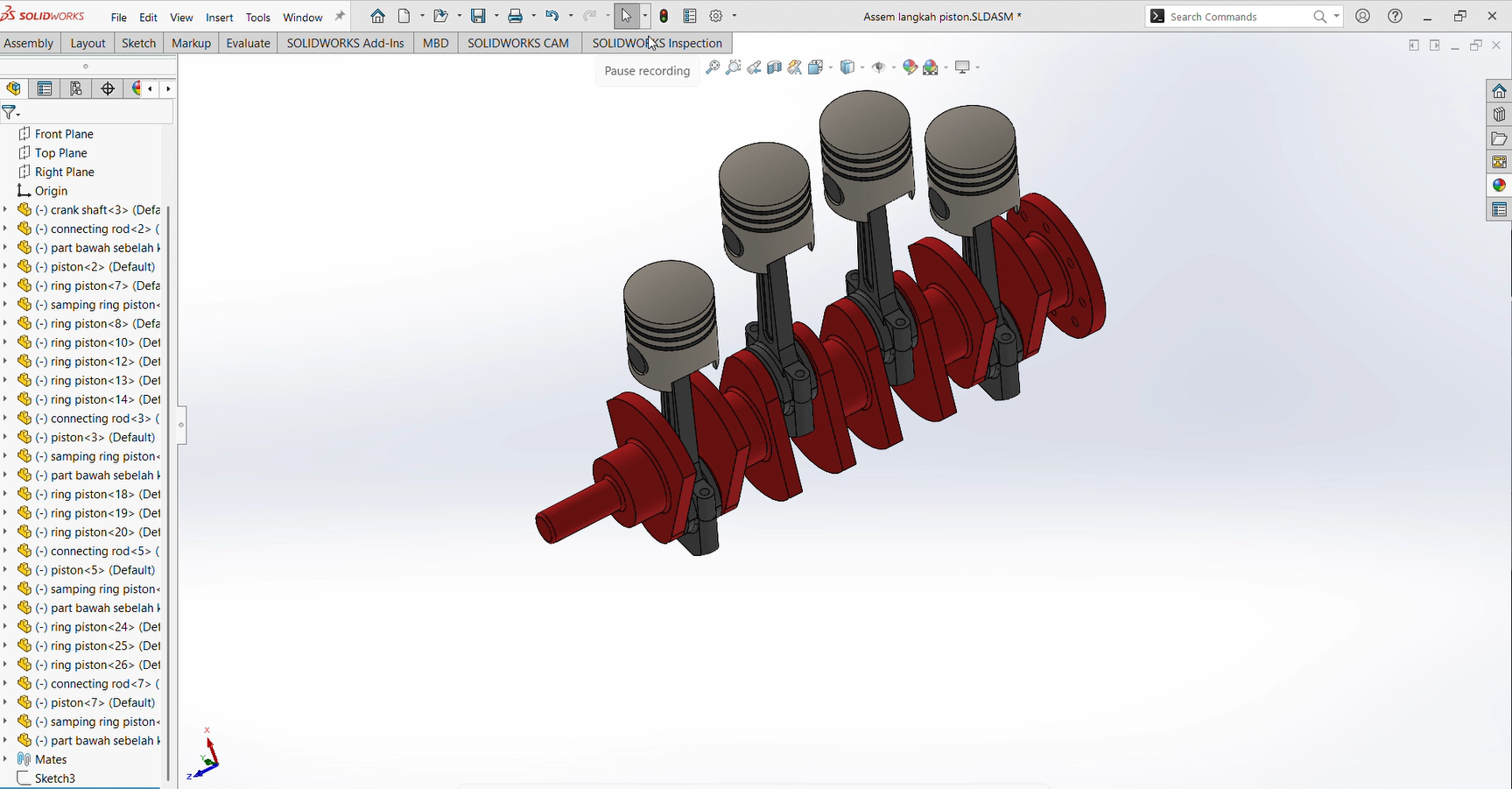Toggle the left panel expand button
The image size is (1512, 789).
click(1414, 46)
